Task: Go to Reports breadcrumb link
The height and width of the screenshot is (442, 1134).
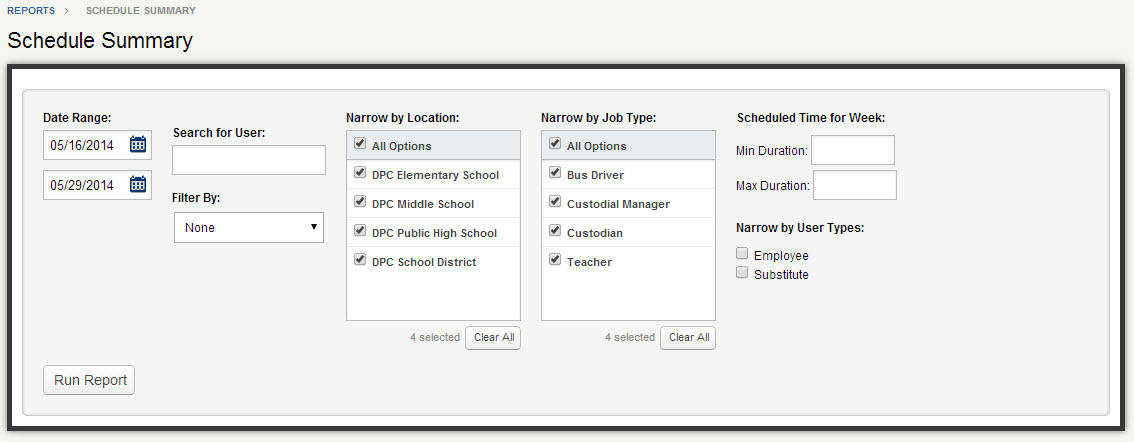Action: tap(31, 11)
